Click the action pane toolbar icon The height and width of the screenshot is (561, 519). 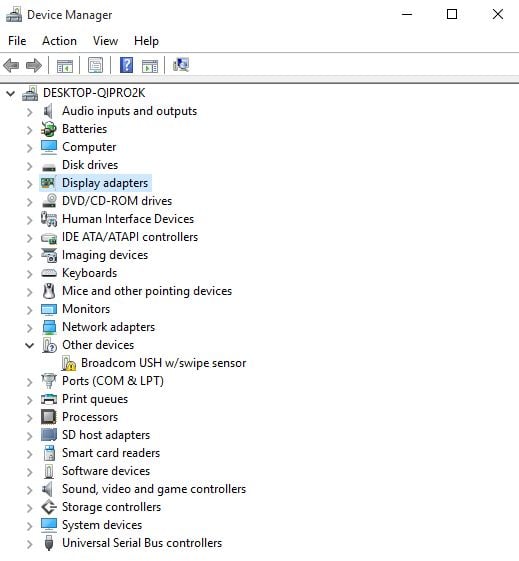tap(150, 66)
